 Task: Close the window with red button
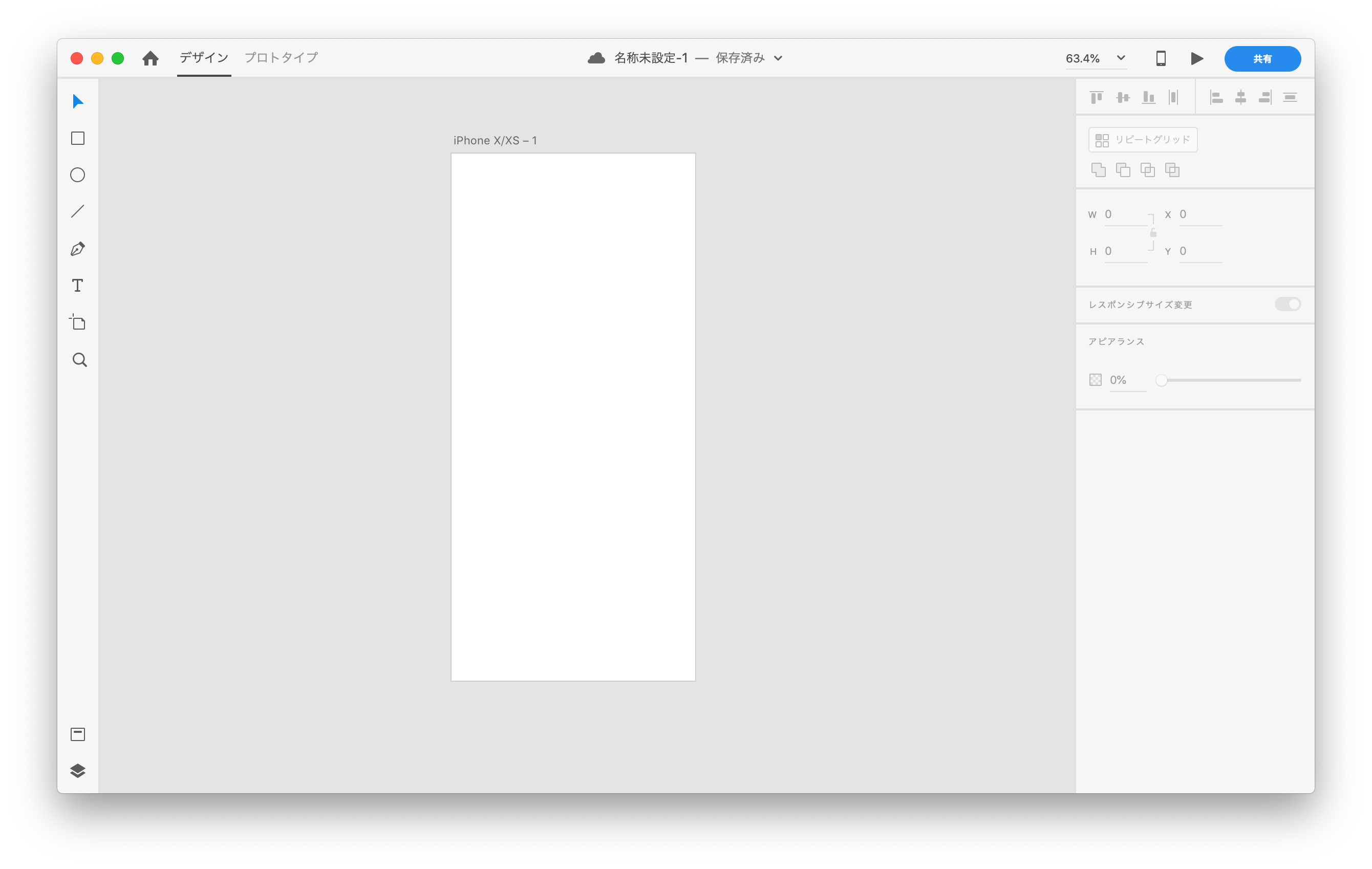point(77,58)
